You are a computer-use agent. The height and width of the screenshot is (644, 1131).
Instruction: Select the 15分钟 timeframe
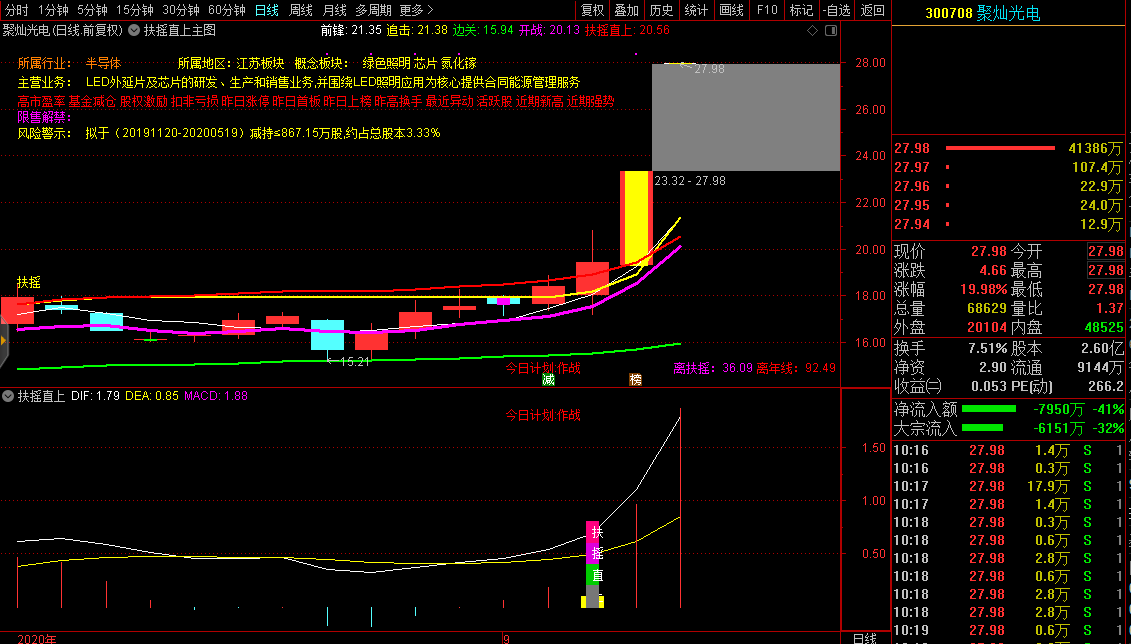tap(134, 10)
